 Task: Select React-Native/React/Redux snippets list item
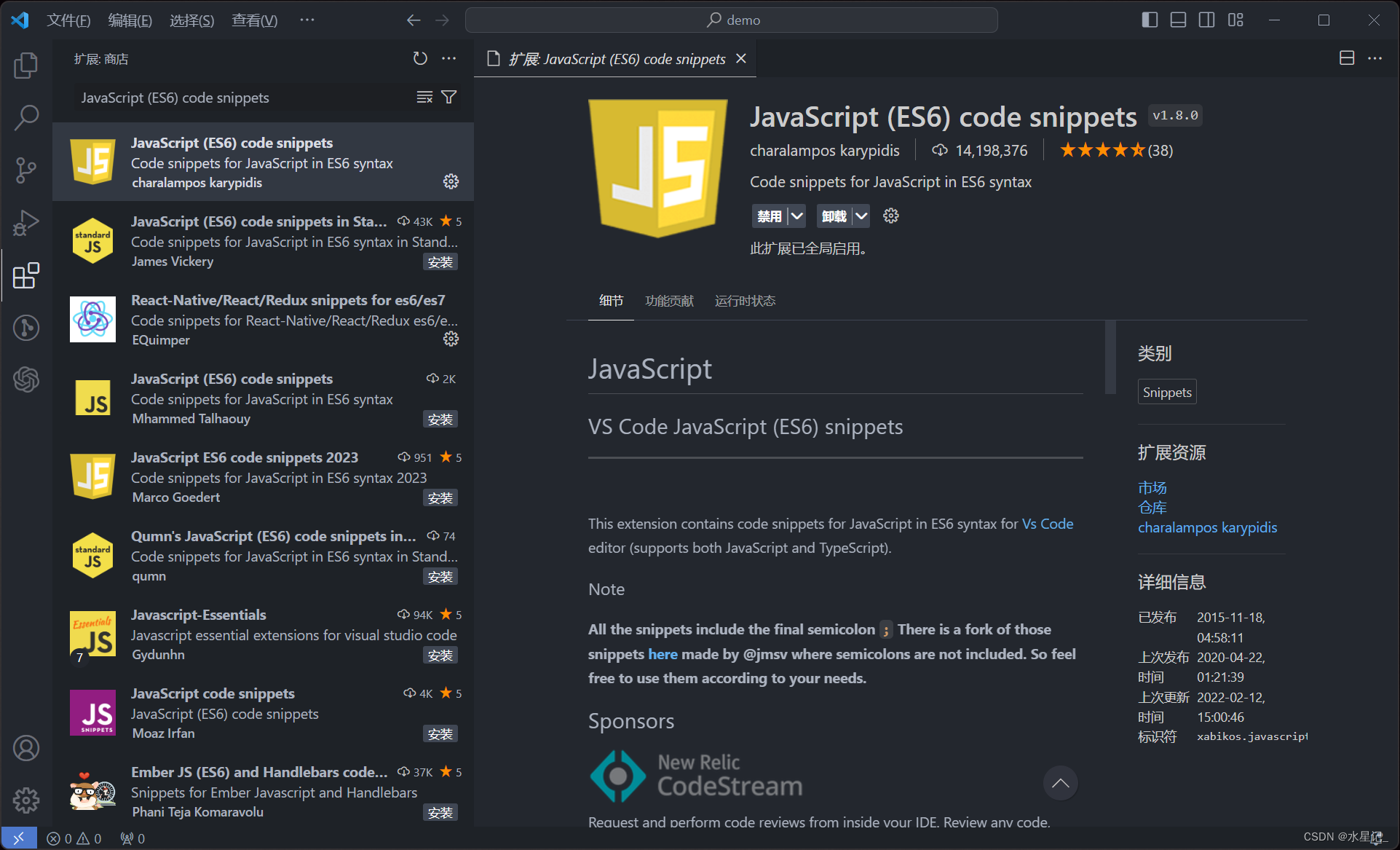tap(263, 319)
